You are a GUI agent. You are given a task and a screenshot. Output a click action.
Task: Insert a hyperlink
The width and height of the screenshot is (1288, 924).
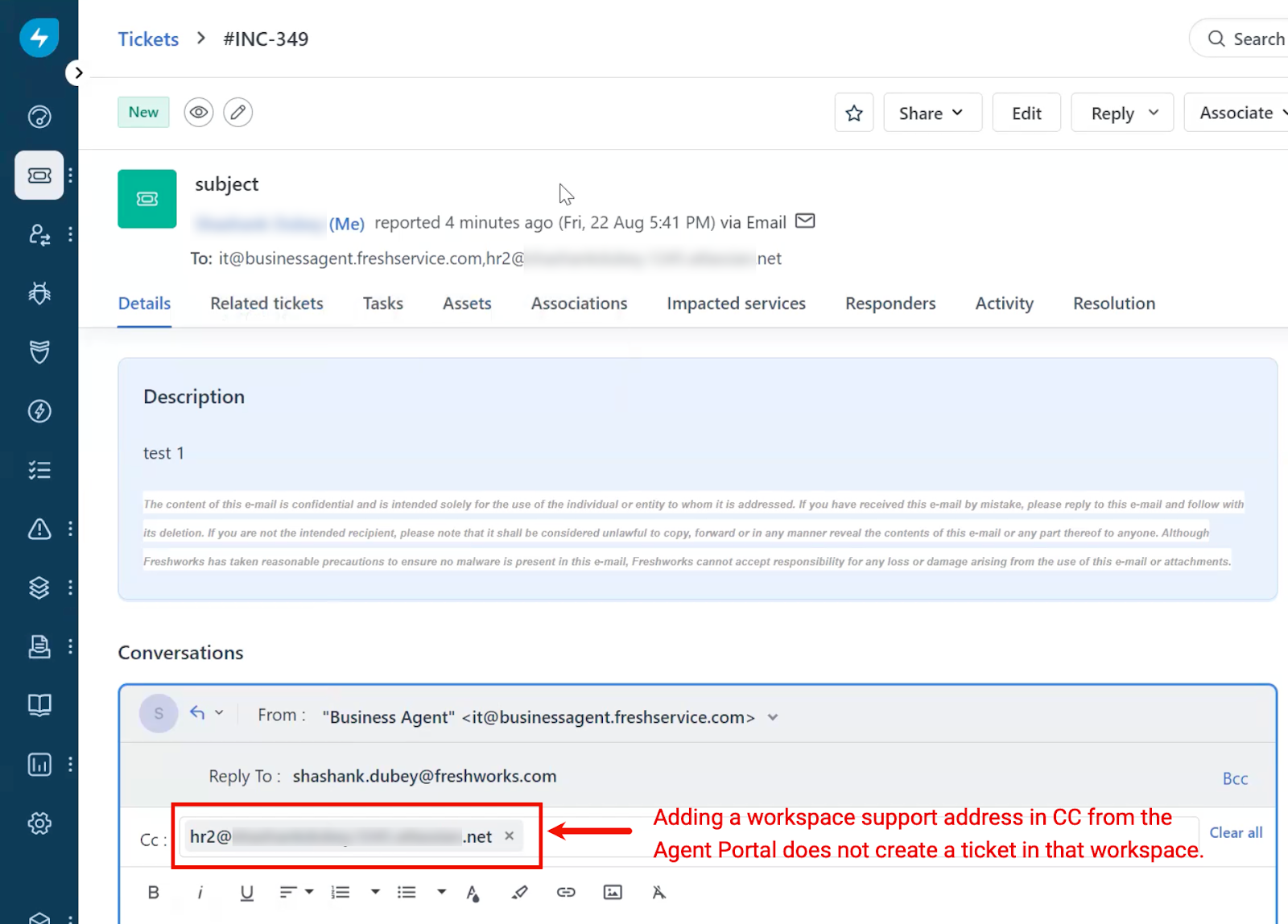coord(566,892)
